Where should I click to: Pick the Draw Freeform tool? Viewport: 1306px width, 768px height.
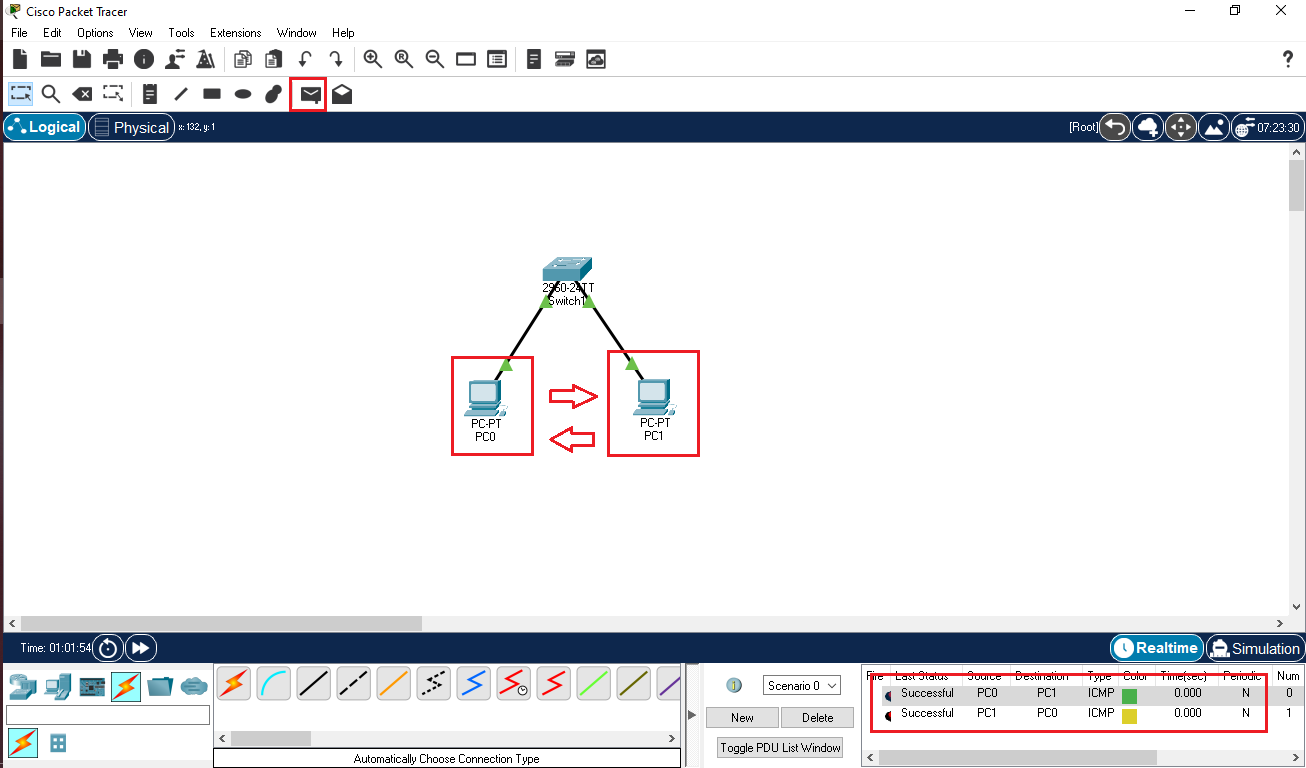click(x=273, y=94)
